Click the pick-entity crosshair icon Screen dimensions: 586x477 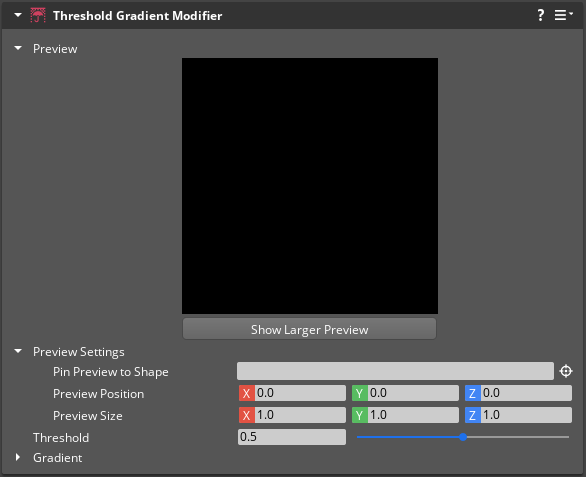pyautogui.click(x=566, y=371)
